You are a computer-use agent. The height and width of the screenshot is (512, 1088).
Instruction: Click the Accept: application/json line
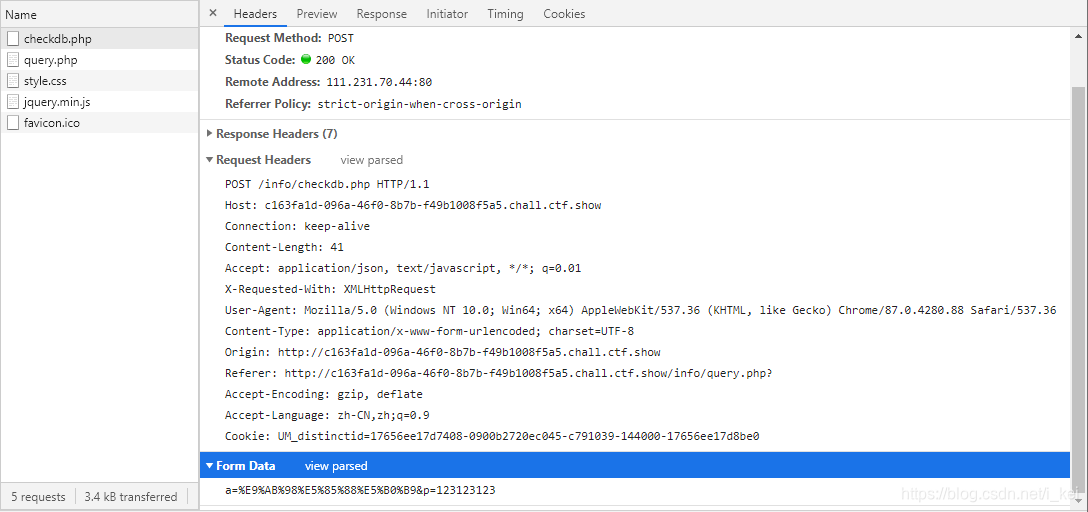[403, 268]
